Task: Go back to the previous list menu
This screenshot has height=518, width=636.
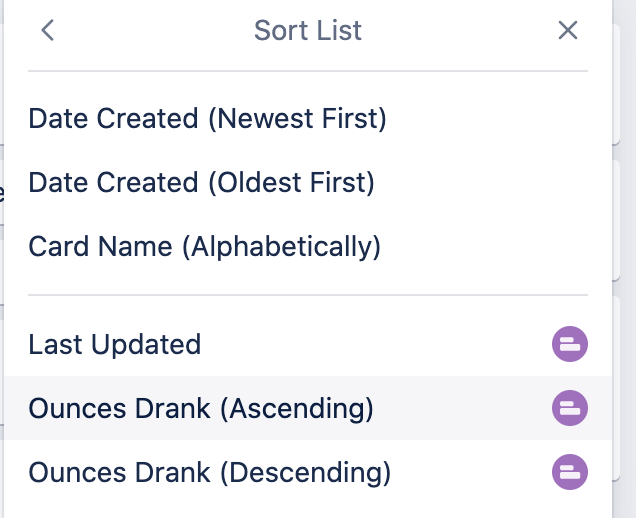Action: tap(47, 30)
